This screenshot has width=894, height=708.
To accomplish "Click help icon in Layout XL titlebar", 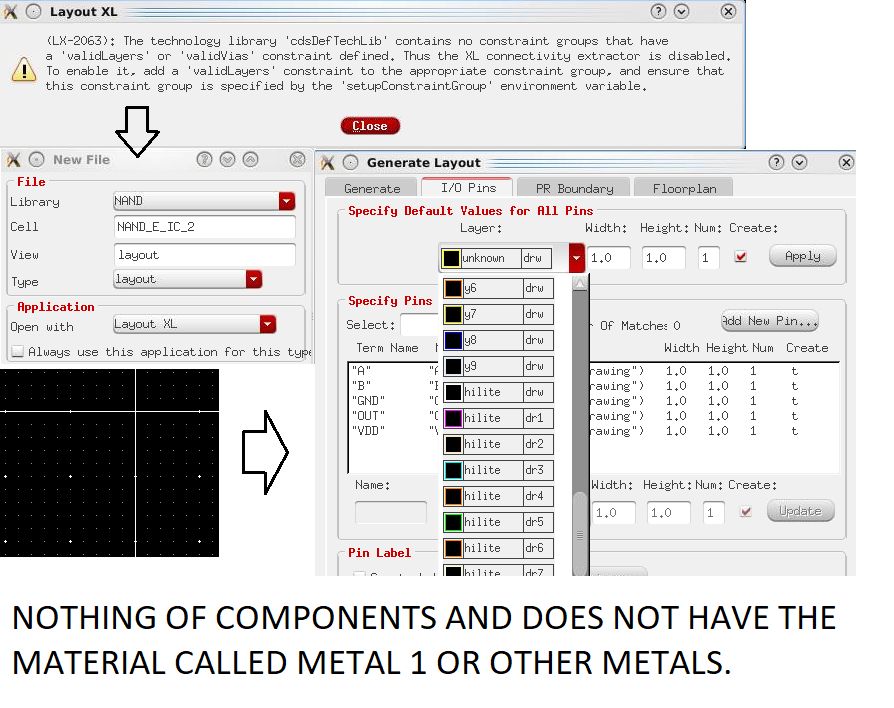I will (658, 11).
